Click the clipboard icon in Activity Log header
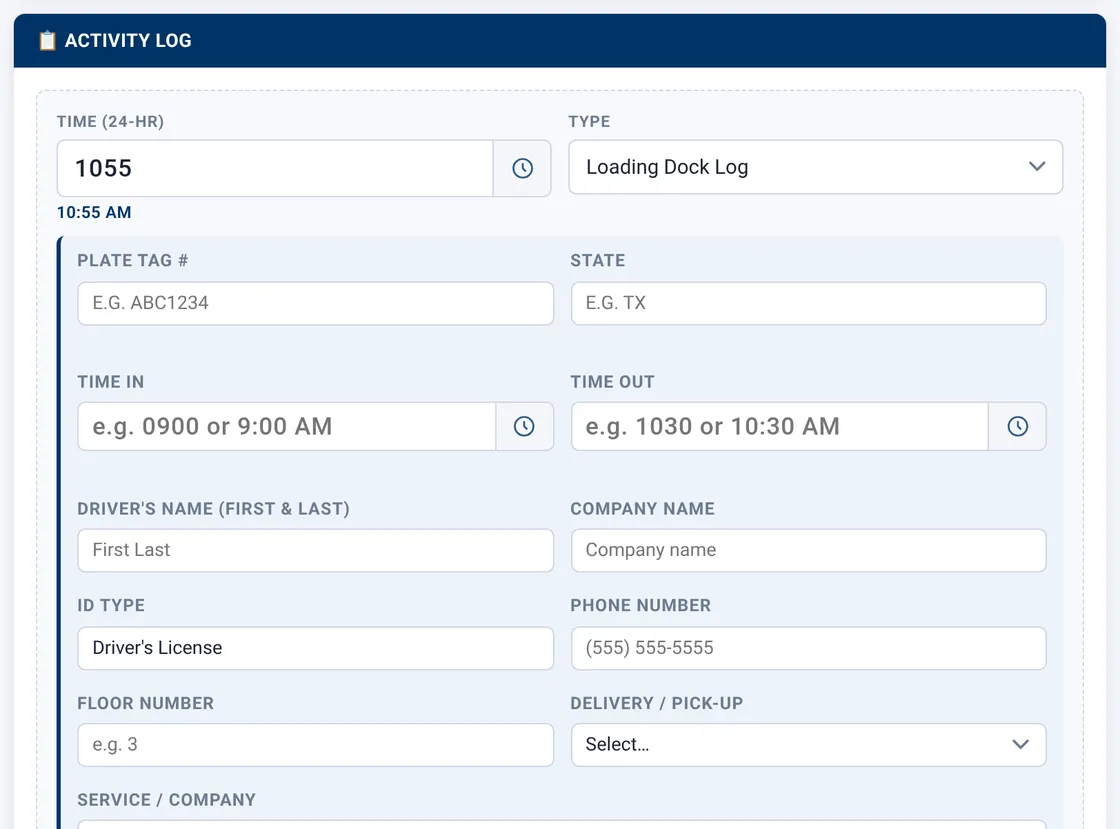Viewport: 1120px width, 829px height. pos(47,41)
